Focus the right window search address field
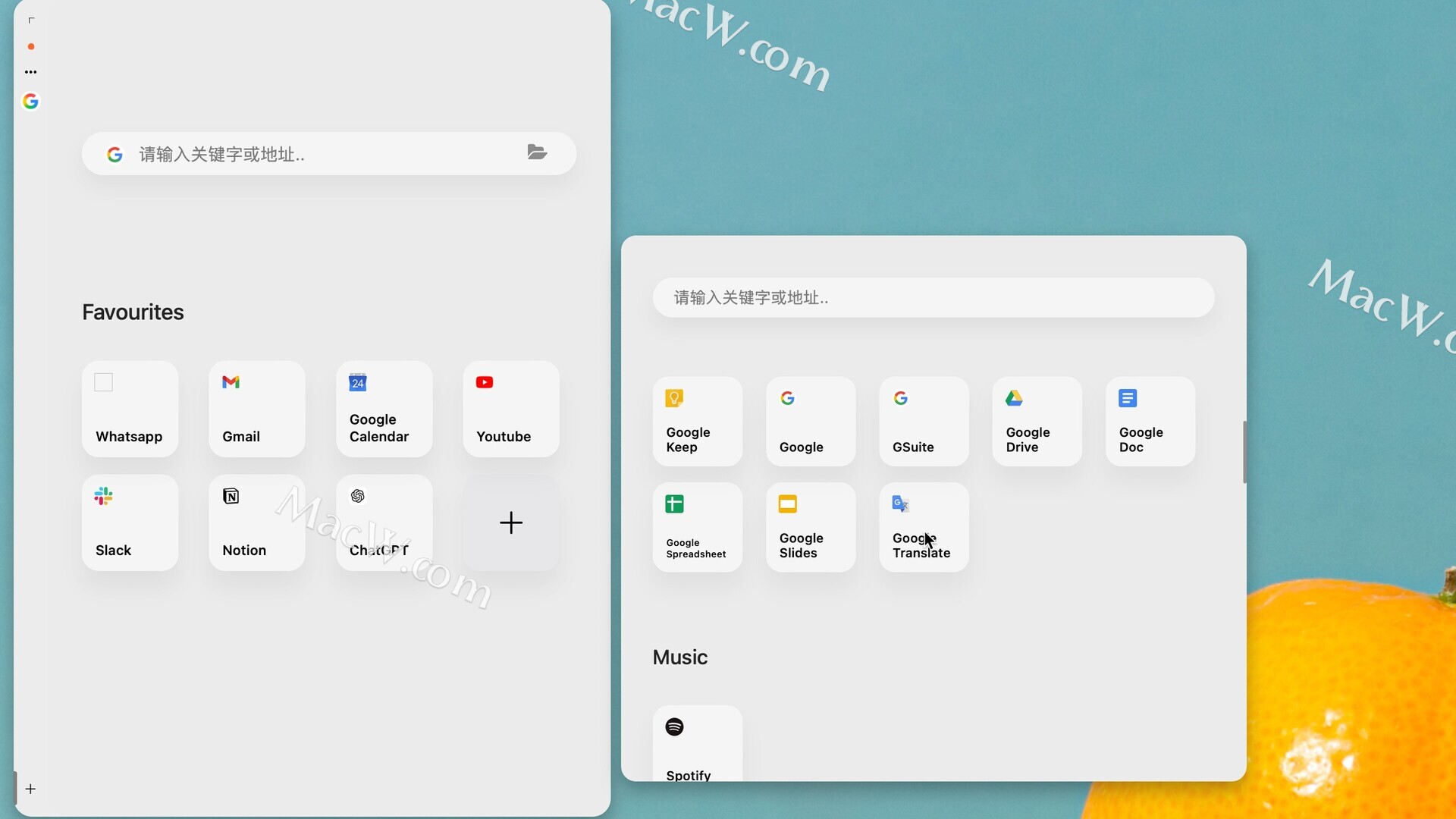 [x=934, y=297]
